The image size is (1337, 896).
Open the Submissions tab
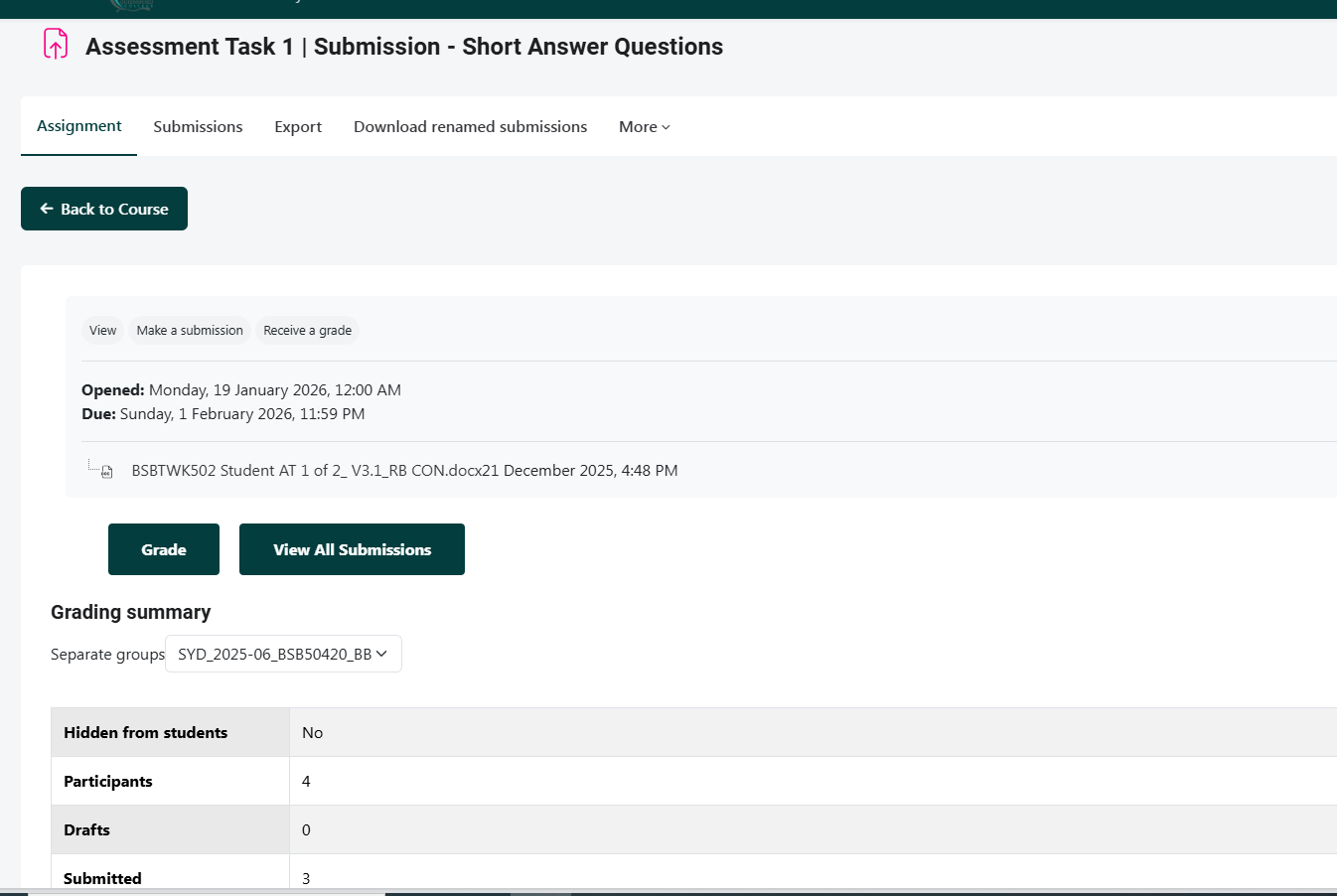(x=198, y=127)
